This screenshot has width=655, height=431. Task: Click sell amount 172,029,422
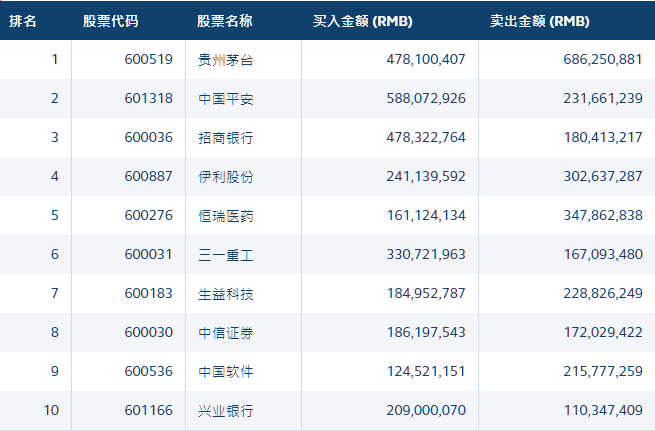pyautogui.click(x=603, y=332)
